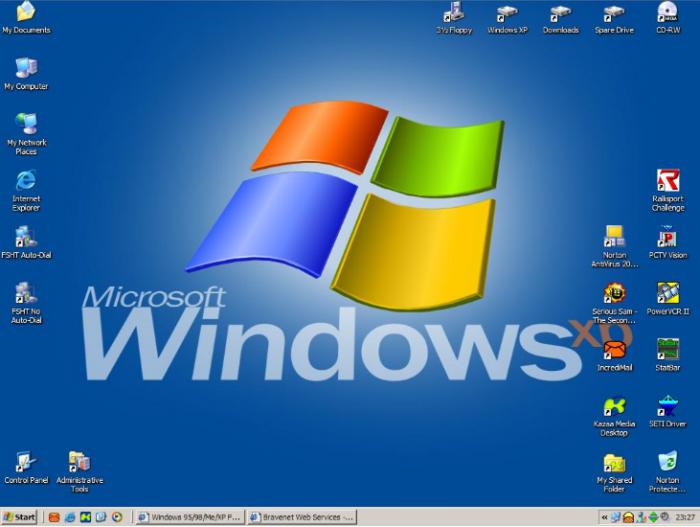Image resolution: width=700 pixels, height=527 pixels.
Task: Select the Downloads drive shortcut
Action: tap(561, 18)
